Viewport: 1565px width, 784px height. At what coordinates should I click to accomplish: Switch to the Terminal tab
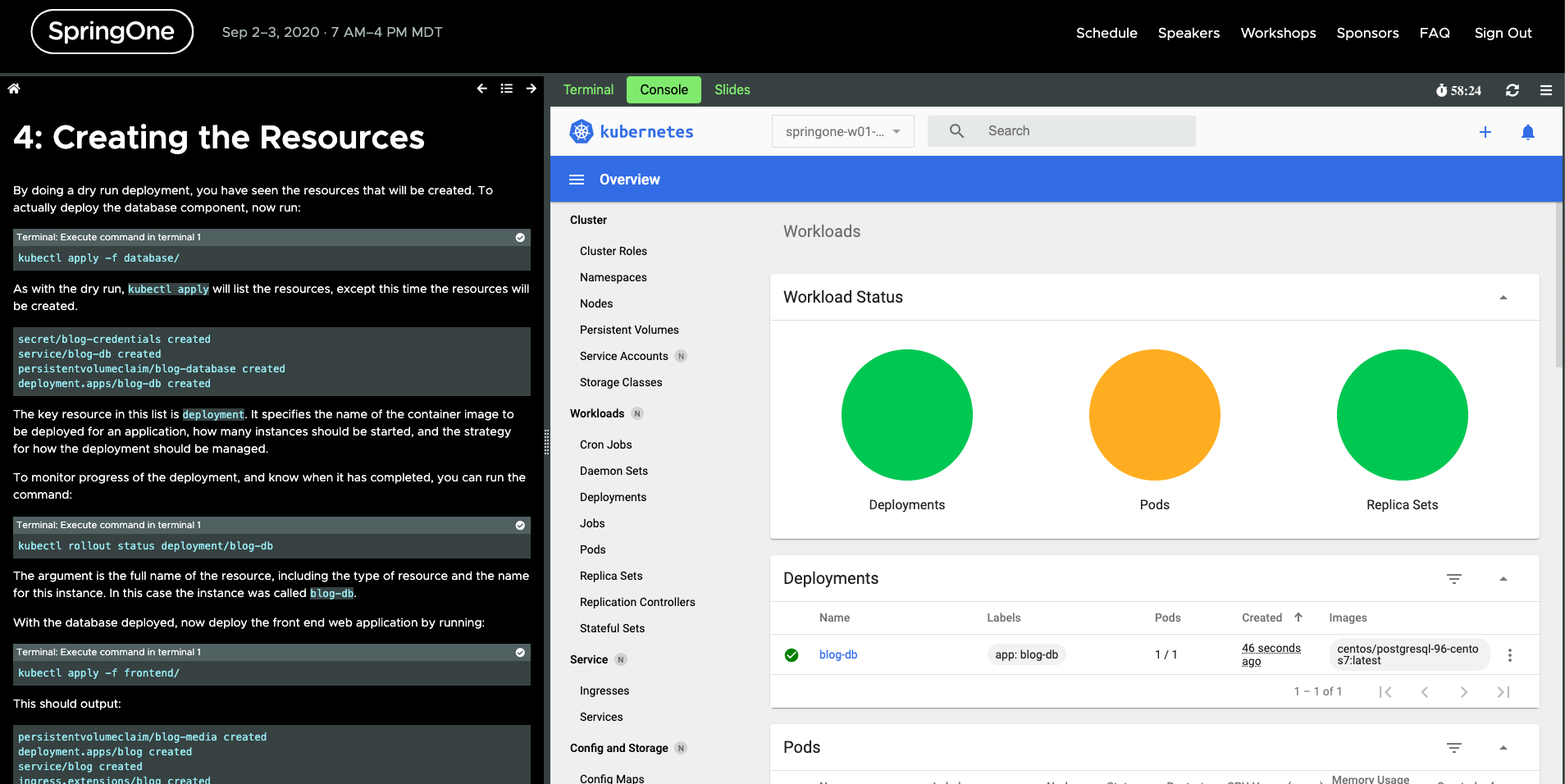click(588, 89)
